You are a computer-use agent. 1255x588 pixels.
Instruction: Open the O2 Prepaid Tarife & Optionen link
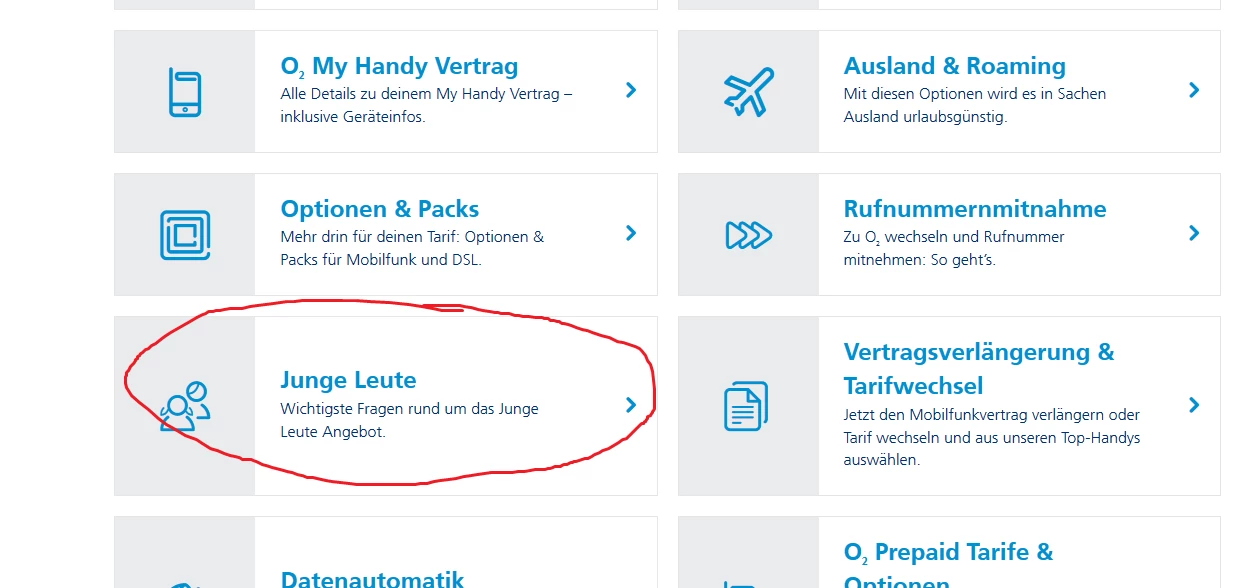(948, 553)
